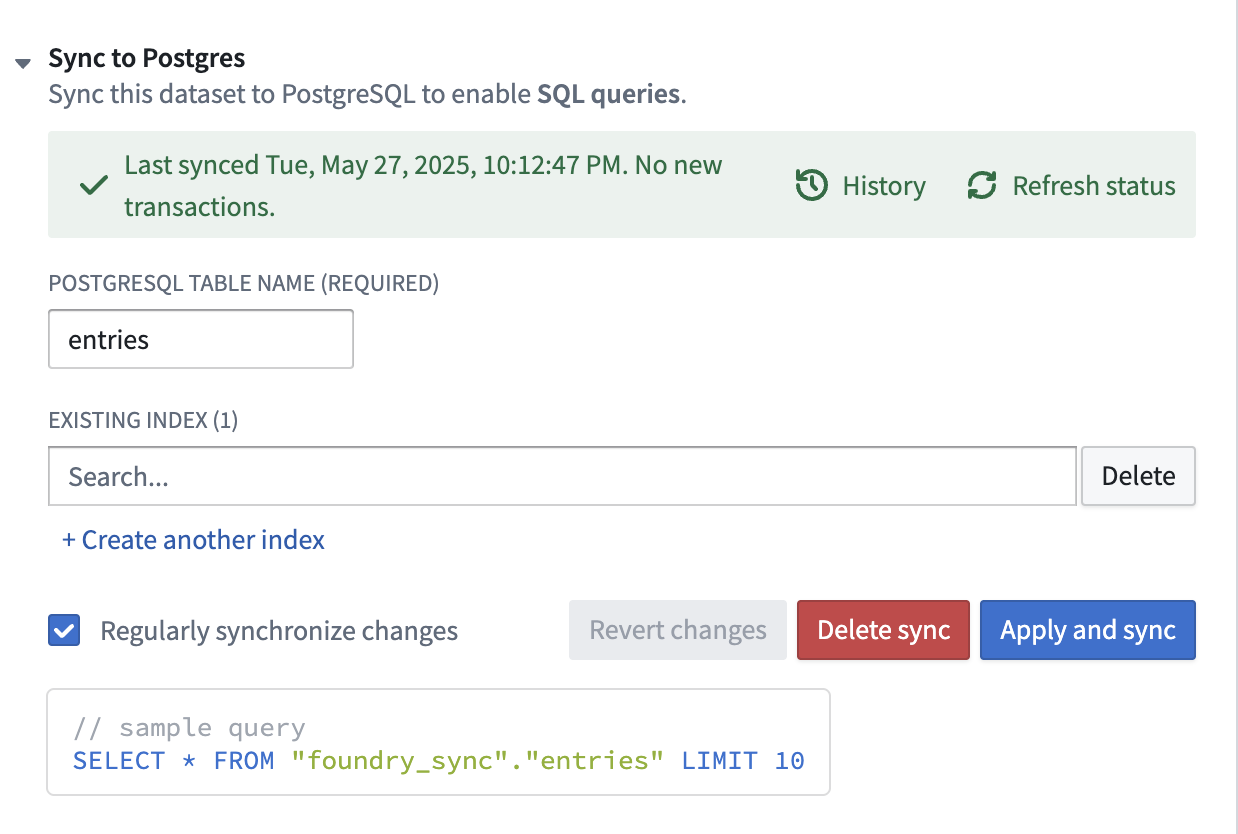
Task: Click the Sync to Postgres heading
Action: click(147, 58)
